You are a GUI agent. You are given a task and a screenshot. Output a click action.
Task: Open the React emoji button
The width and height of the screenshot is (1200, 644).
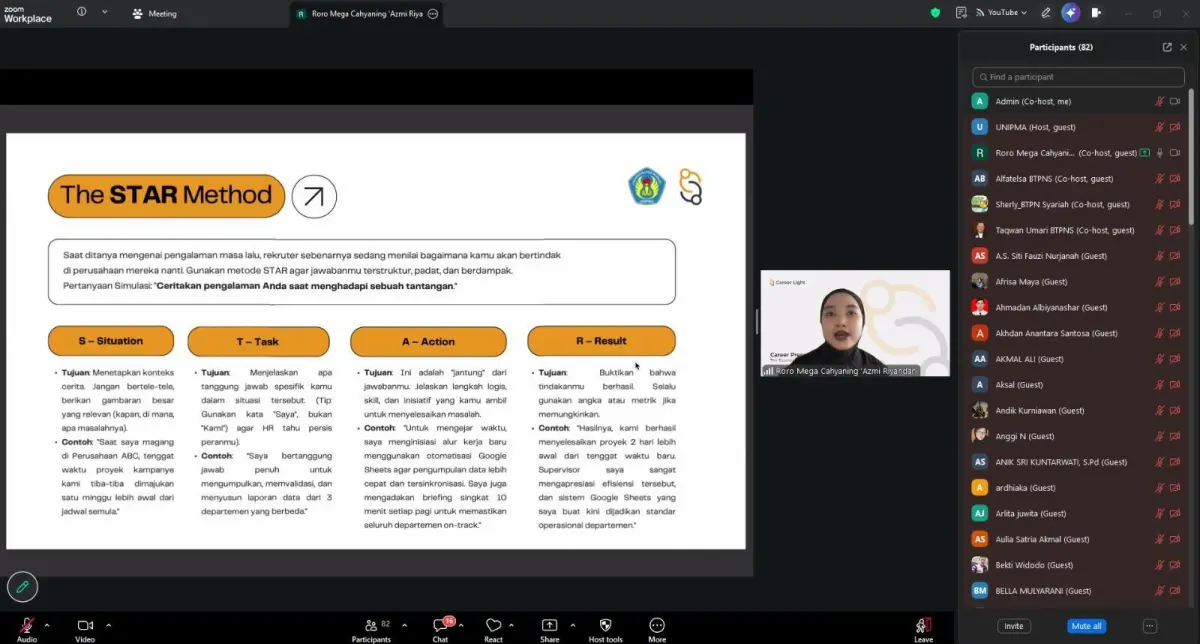point(493,629)
